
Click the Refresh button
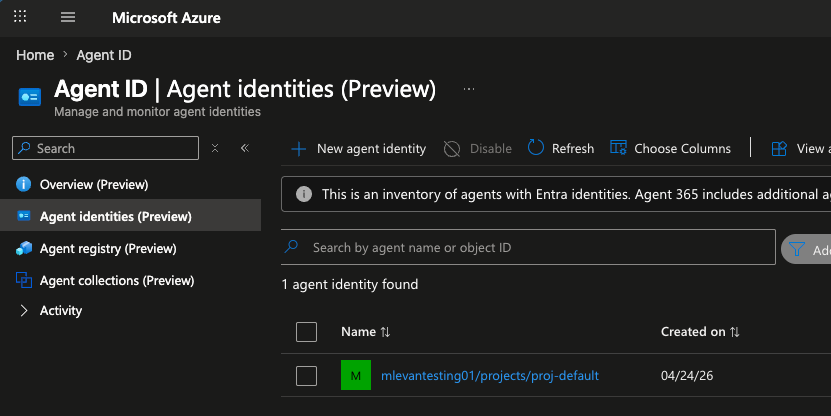click(561, 148)
